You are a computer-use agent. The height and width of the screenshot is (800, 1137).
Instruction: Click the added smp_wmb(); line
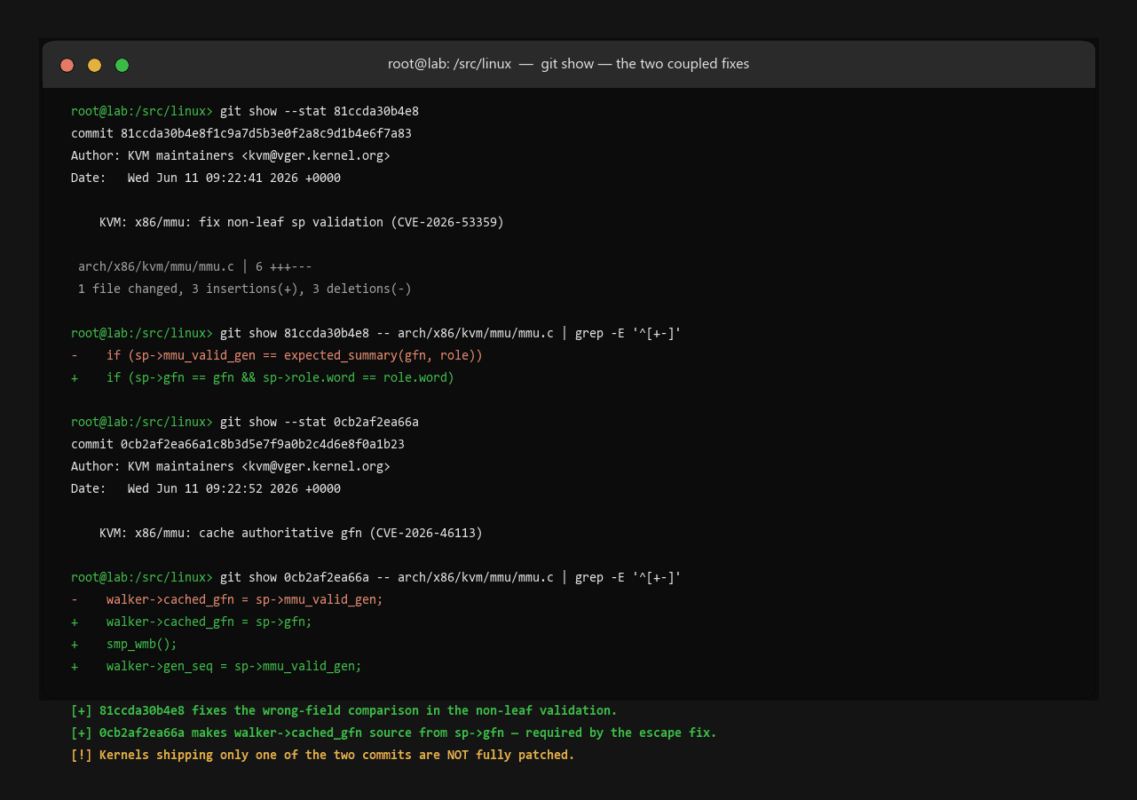(x=123, y=644)
